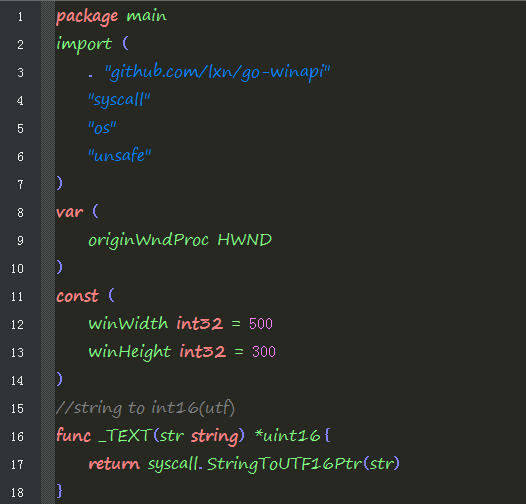Click the 'string' parameter type on line 16
Screen dimensions: 526x504
(x=215, y=437)
